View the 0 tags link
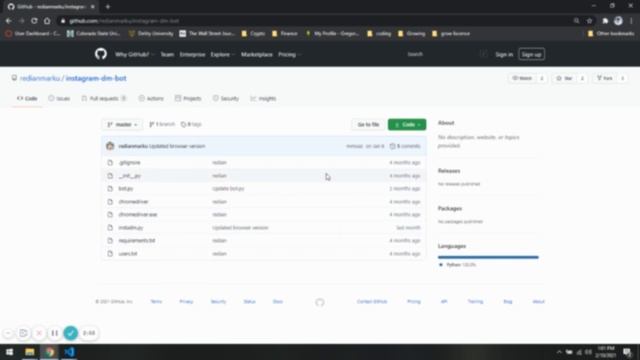 coord(191,124)
